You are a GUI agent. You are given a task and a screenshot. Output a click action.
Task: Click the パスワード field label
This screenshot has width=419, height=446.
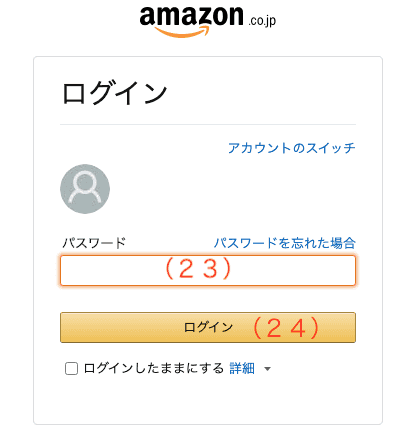94,243
